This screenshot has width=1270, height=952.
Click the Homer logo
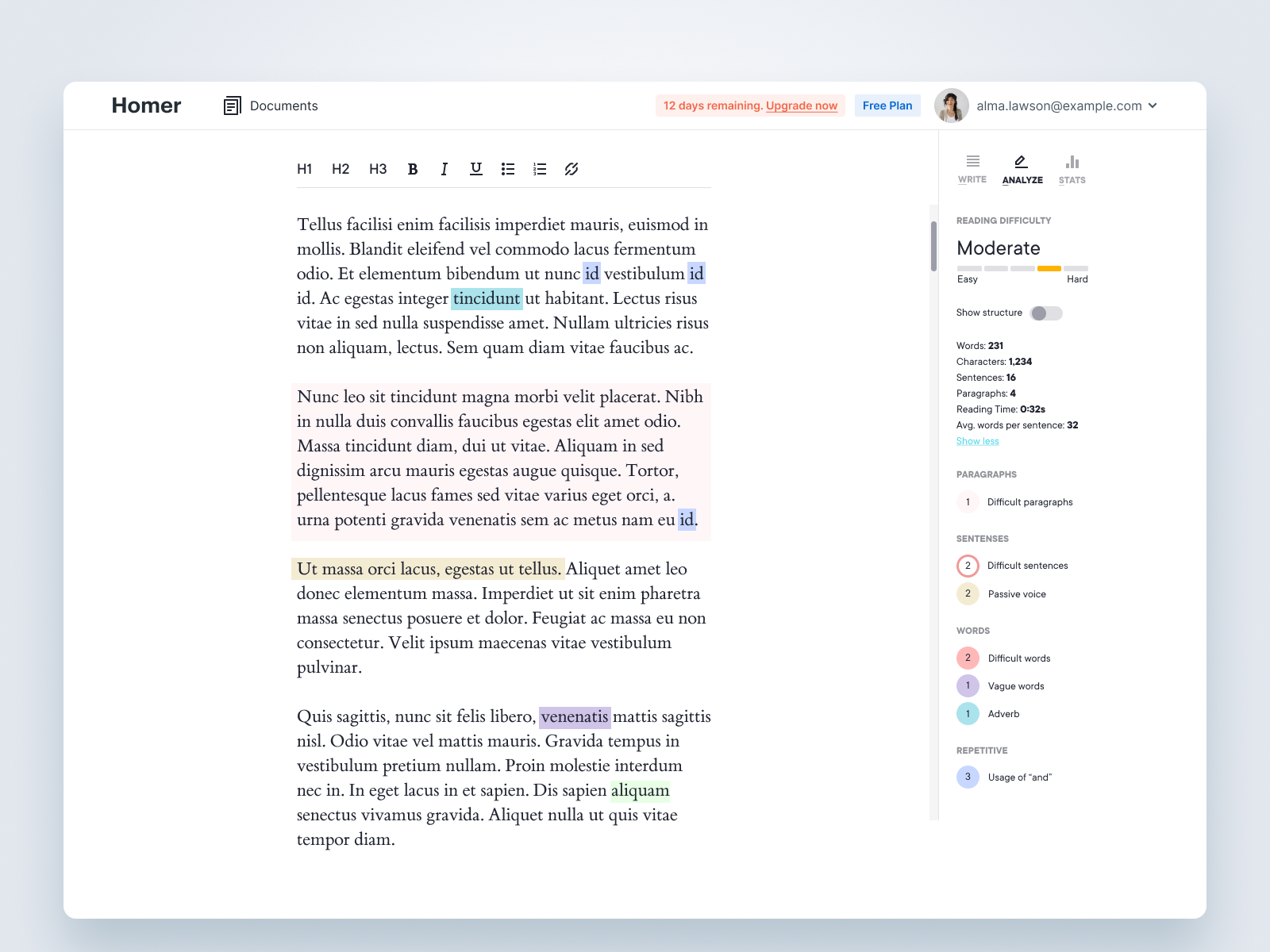tap(146, 106)
